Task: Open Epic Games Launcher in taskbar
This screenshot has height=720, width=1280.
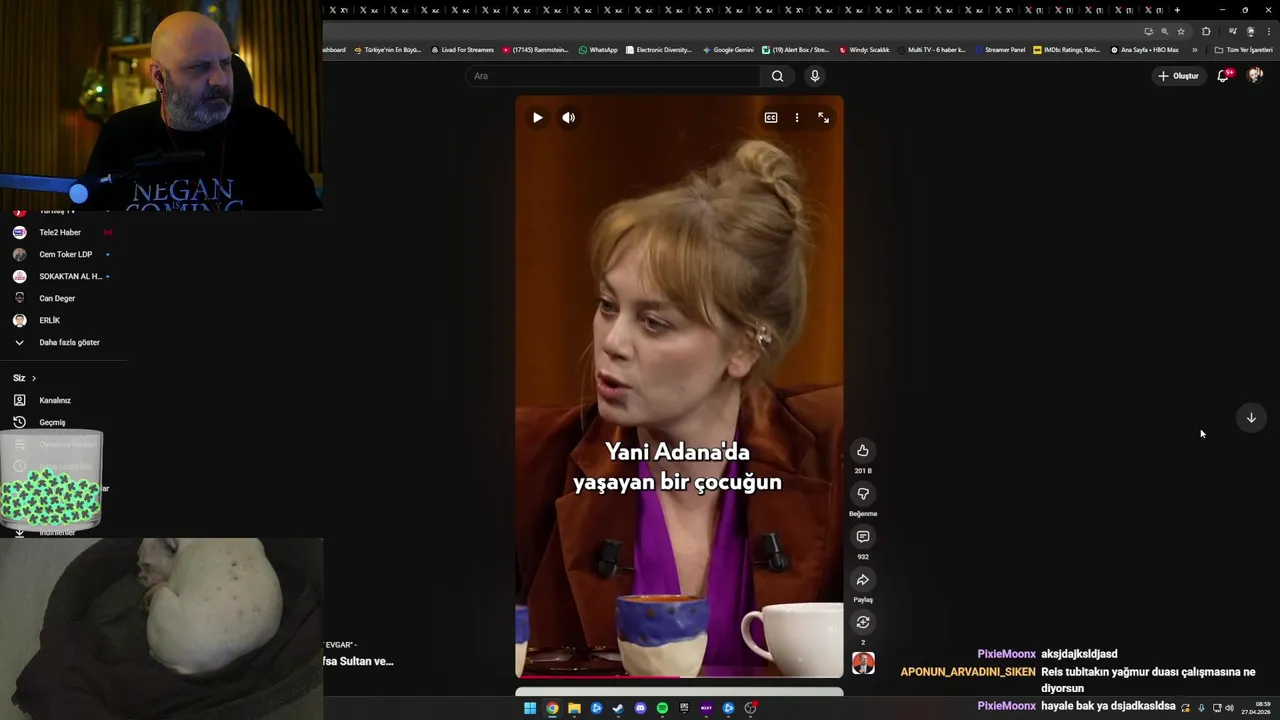Action: pos(684,708)
